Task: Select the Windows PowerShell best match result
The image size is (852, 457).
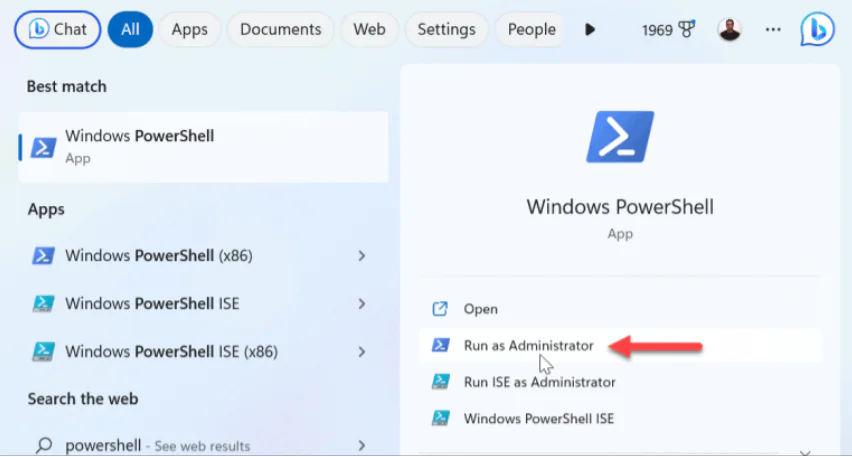Action: (x=203, y=147)
